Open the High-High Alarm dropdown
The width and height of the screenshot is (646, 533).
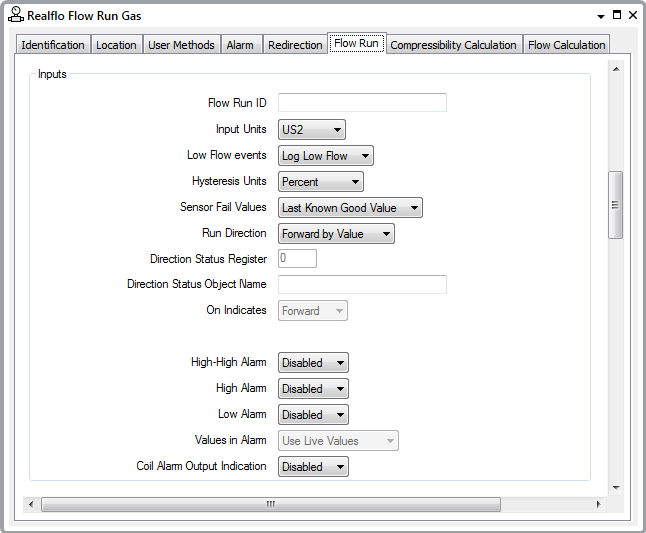click(x=313, y=363)
